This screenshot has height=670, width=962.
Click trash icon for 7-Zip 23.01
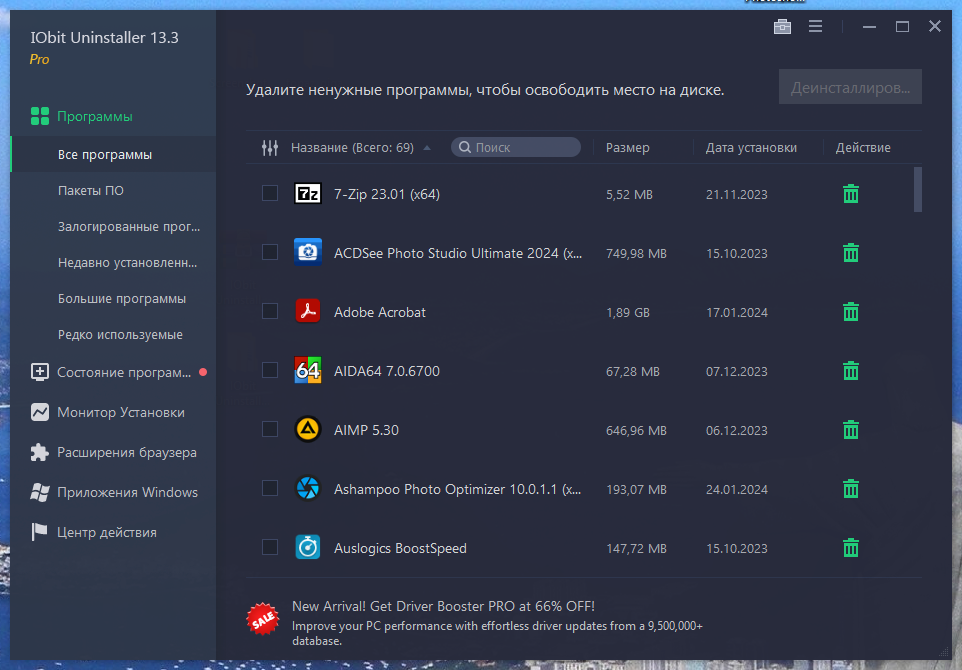(850, 194)
